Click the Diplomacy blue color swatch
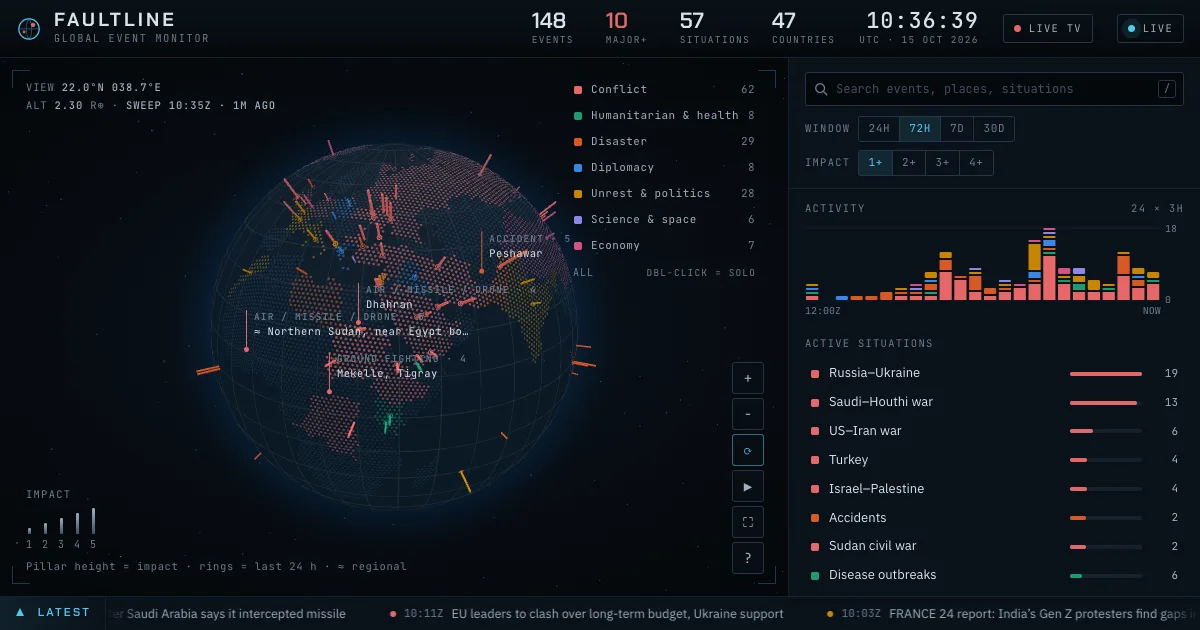 [578, 168]
